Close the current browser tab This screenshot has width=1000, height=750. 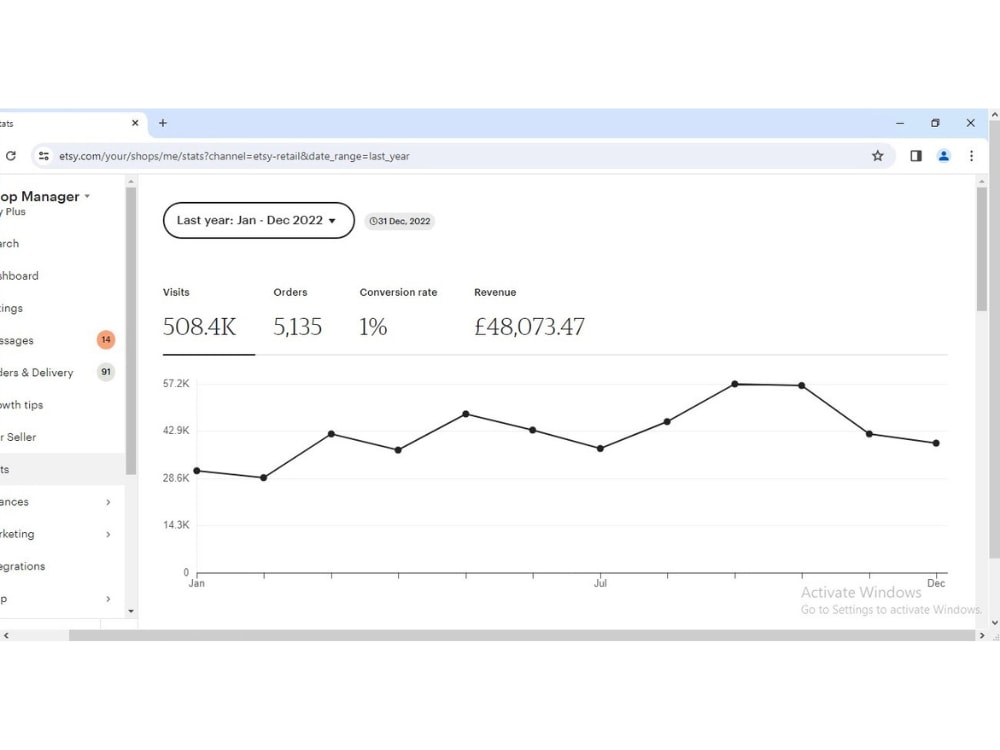[135, 123]
